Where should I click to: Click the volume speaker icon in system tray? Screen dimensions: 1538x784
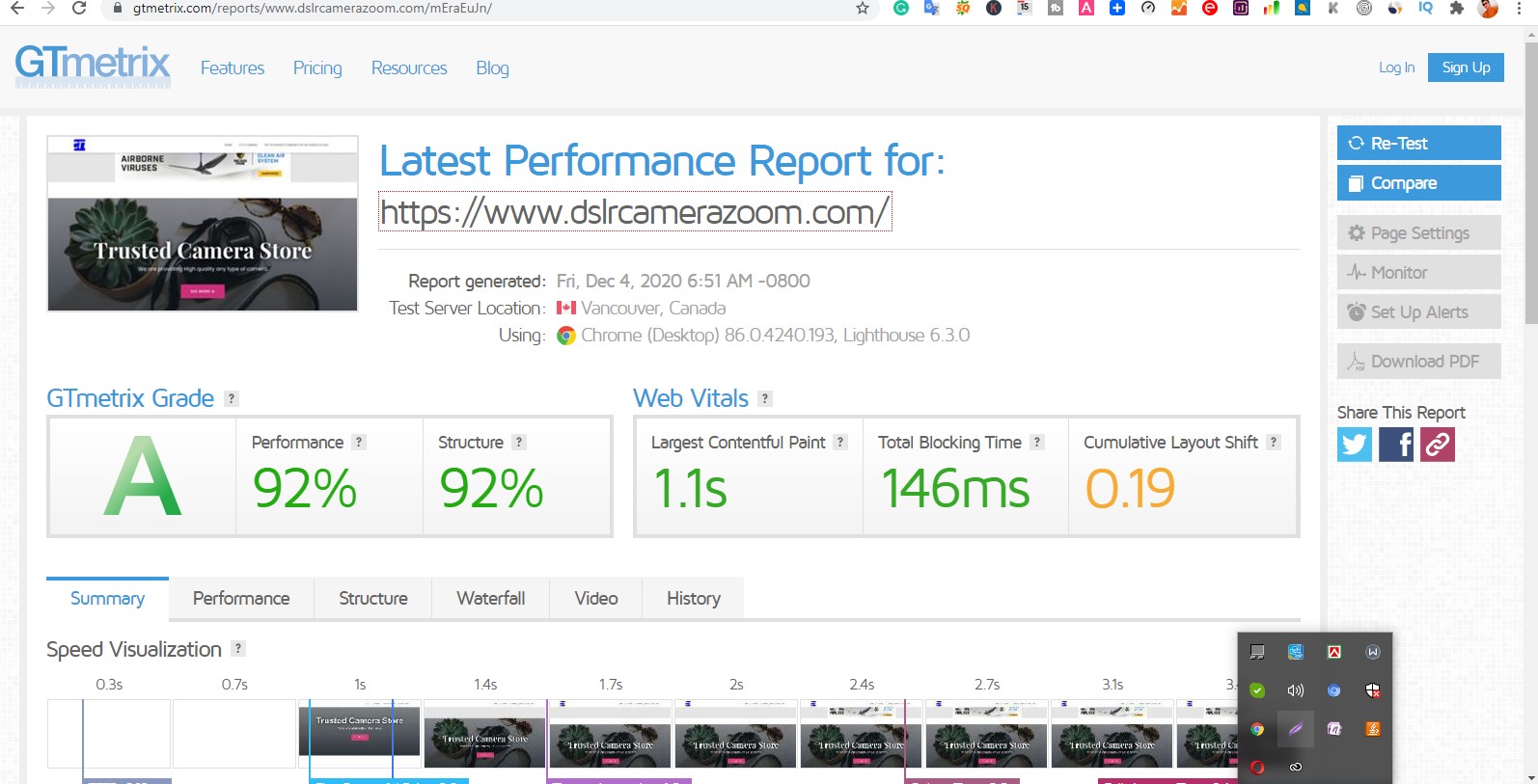click(x=1295, y=690)
